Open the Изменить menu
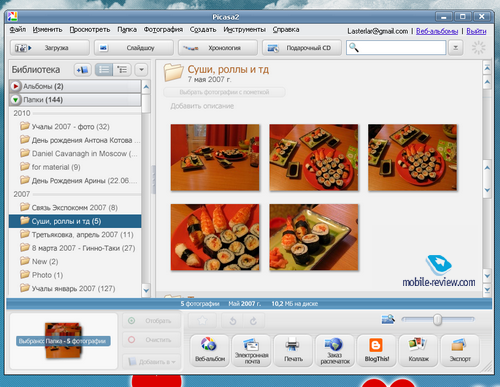The height and width of the screenshot is (387, 500). click(47, 30)
